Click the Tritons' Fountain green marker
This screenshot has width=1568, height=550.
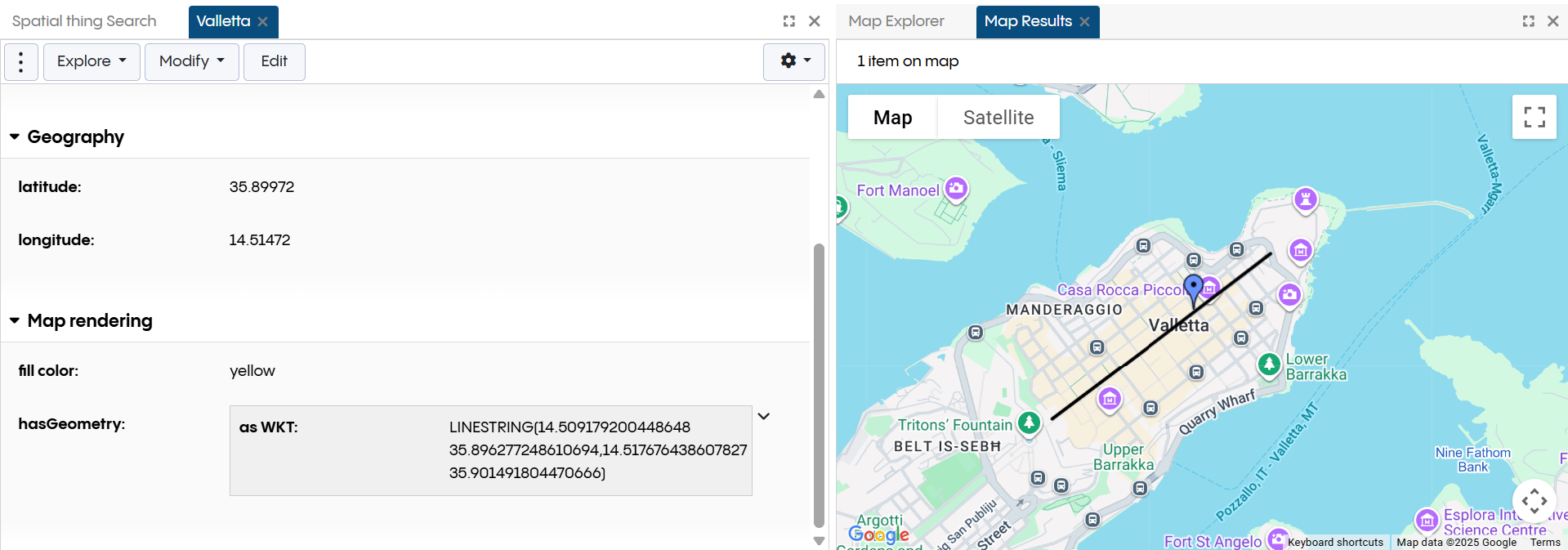coord(1029,423)
